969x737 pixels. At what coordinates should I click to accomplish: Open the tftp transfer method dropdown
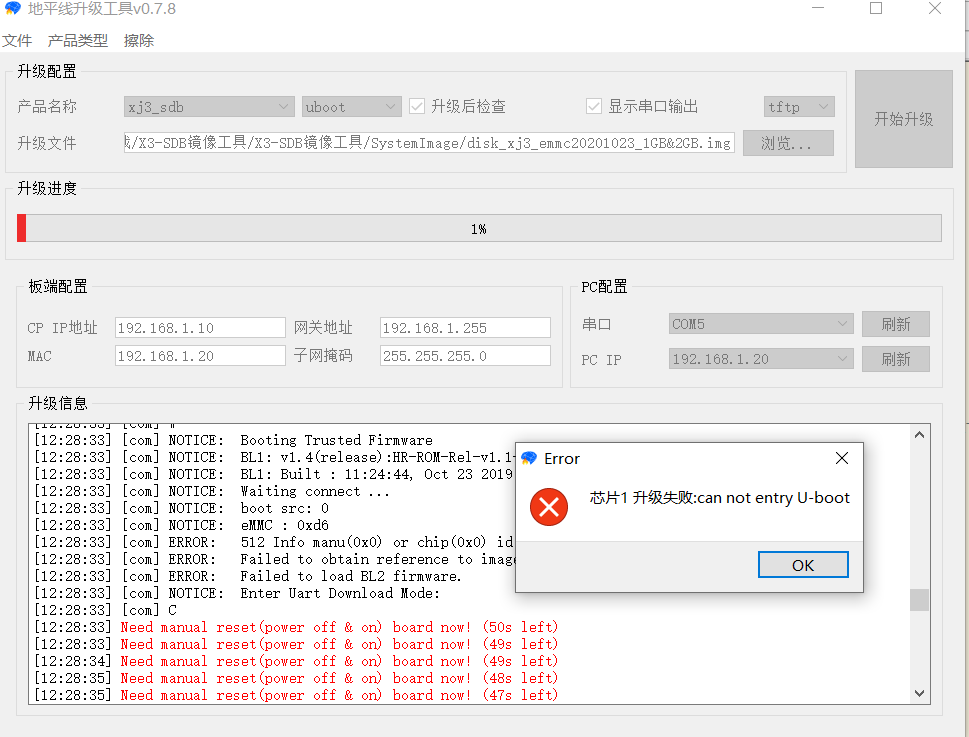pos(798,107)
